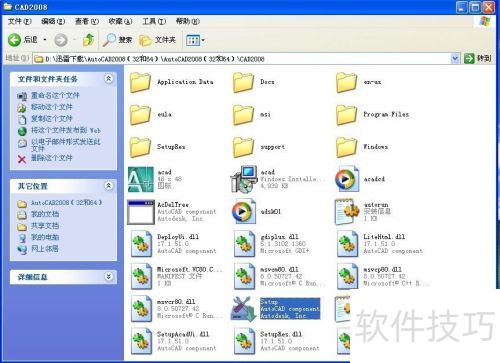Image resolution: width=500 pixels, height=363 pixels.
Task: Open the Search pane from toolbar
Action: 117,40
